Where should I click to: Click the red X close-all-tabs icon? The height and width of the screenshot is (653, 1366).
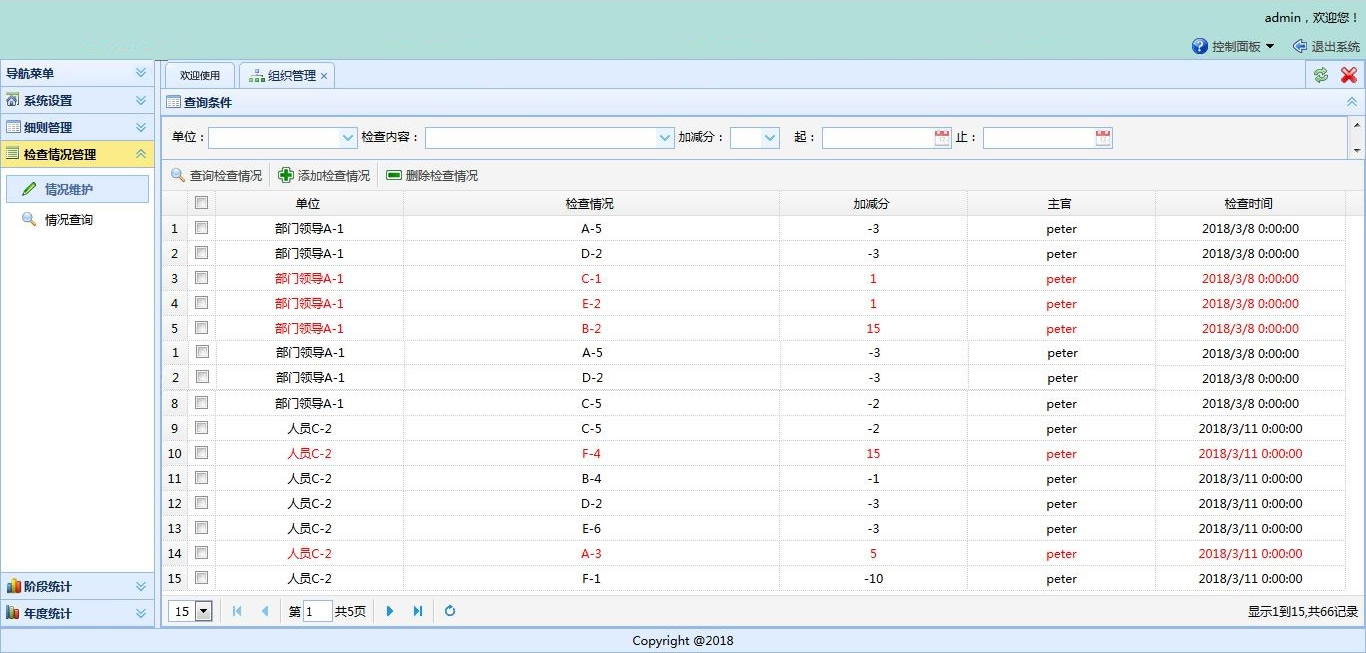(x=1348, y=75)
